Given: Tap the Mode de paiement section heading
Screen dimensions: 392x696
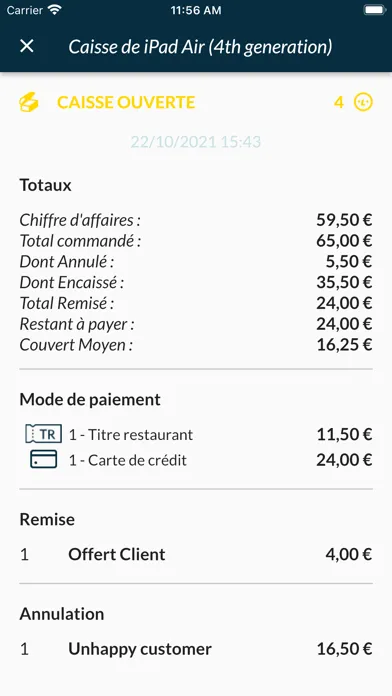Looking at the screenshot, I should 90,399.
